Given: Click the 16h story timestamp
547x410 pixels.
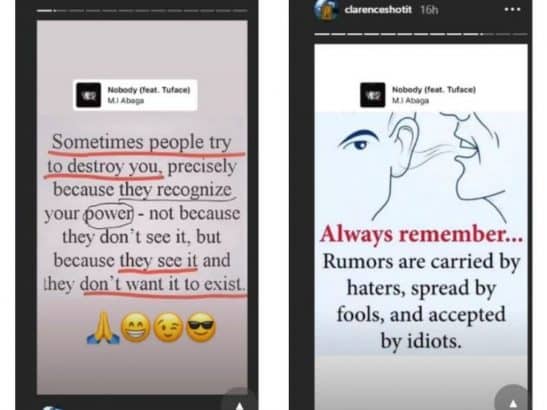Looking at the screenshot, I should click(x=429, y=10).
